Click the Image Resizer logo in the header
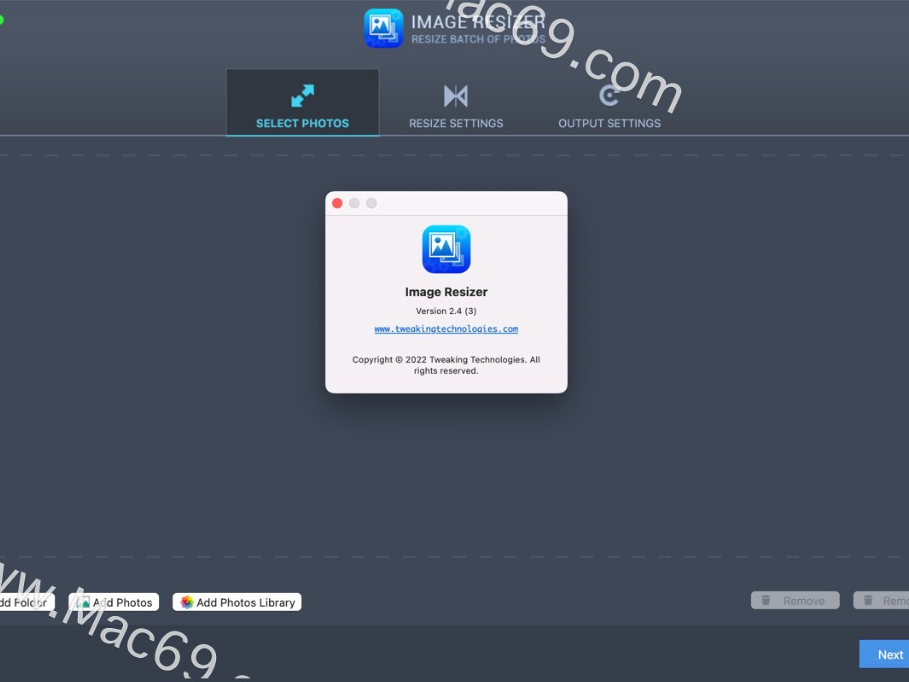The height and width of the screenshot is (682, 909). 383,27
